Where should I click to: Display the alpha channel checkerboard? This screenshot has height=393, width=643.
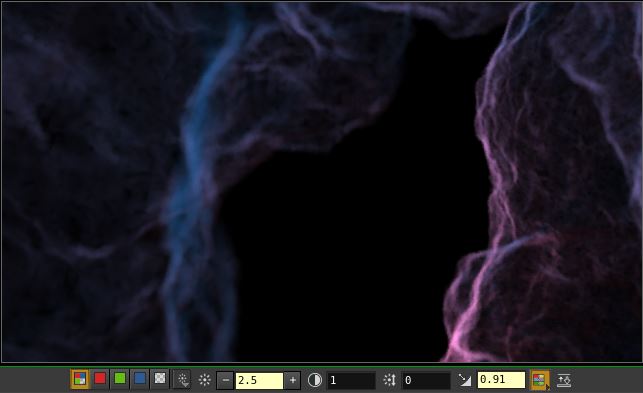point(160,379)
